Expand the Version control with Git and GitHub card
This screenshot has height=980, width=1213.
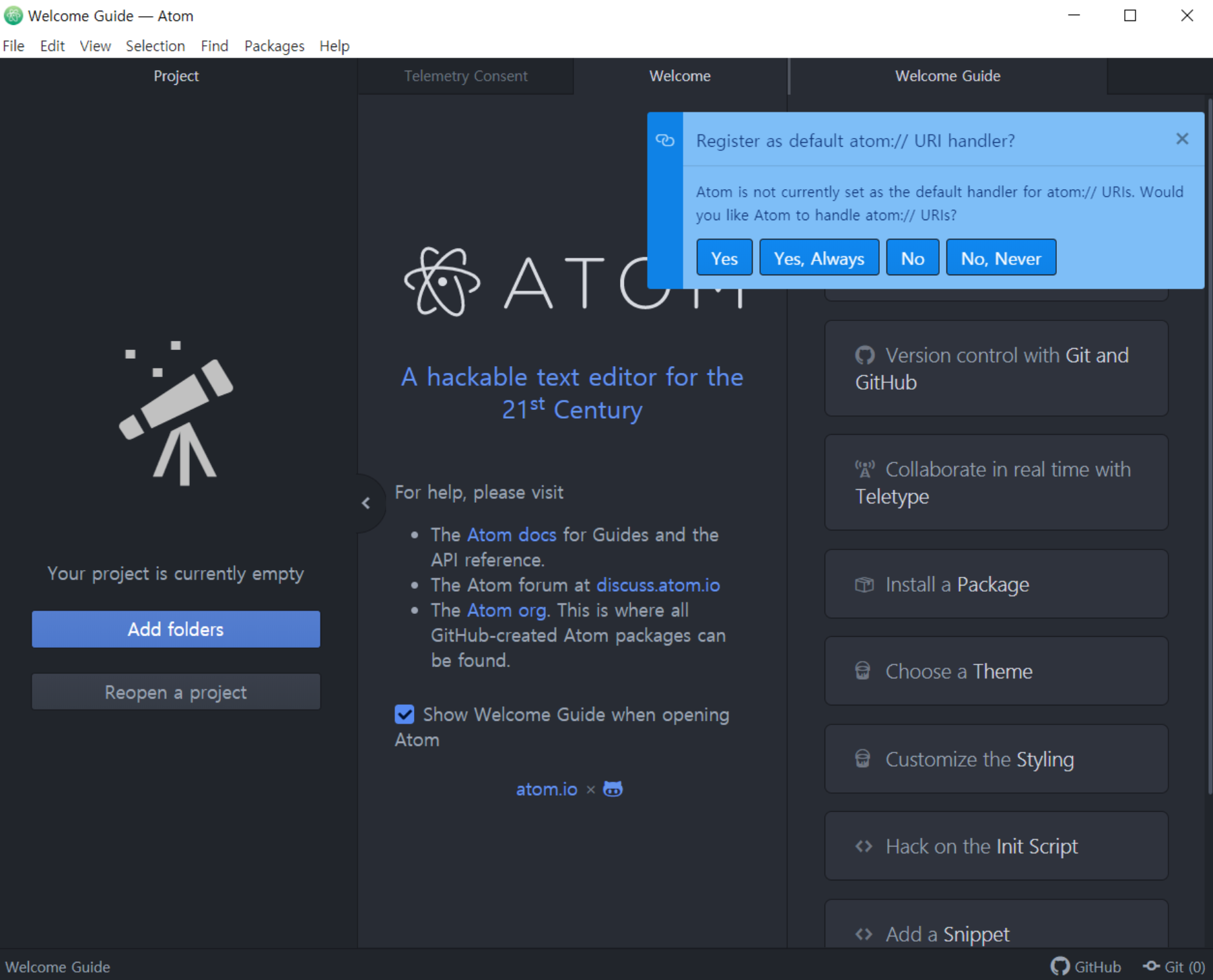coord(996,368)
